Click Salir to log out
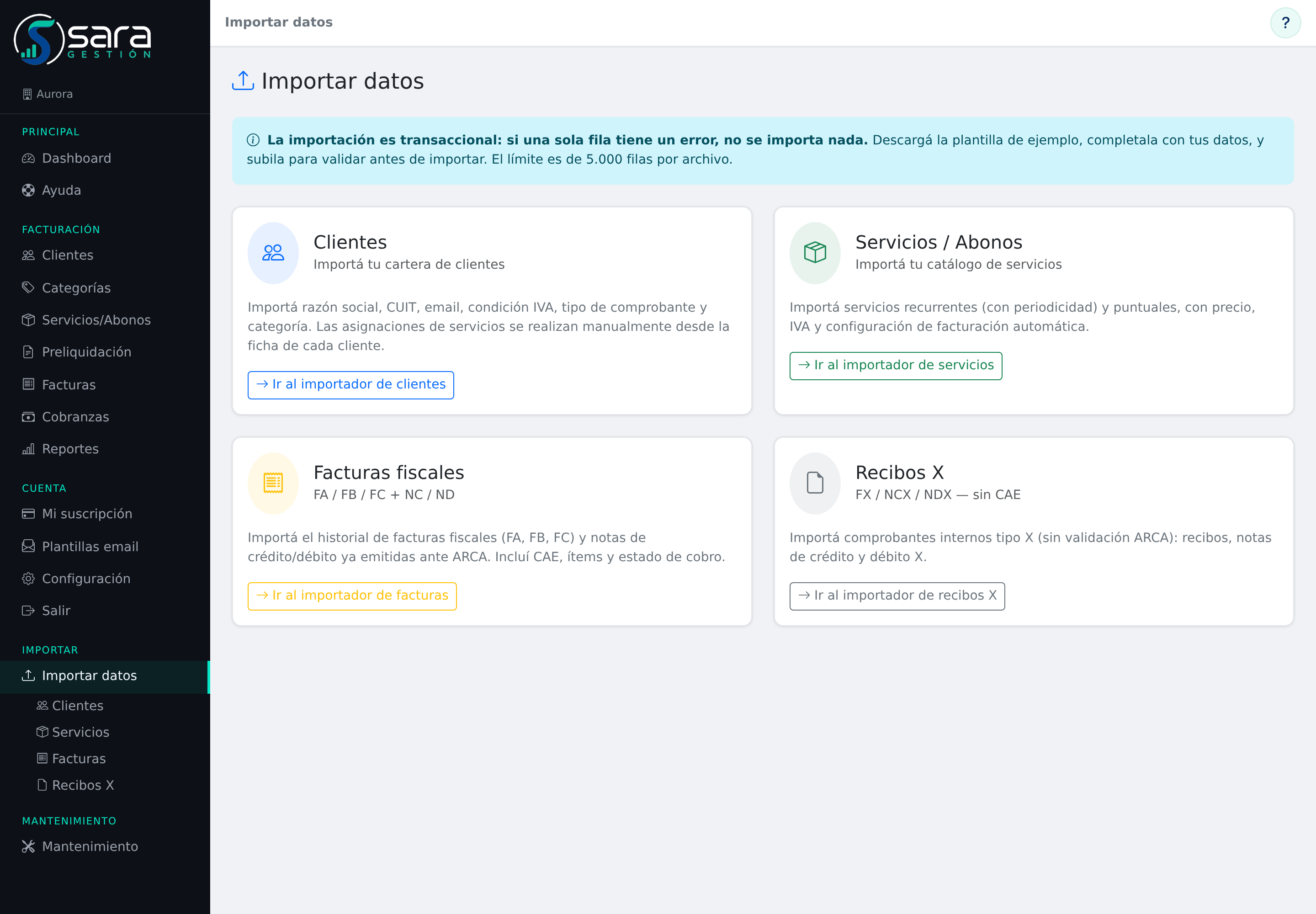Screen dimensions: 1316x914 coord(104,611)
